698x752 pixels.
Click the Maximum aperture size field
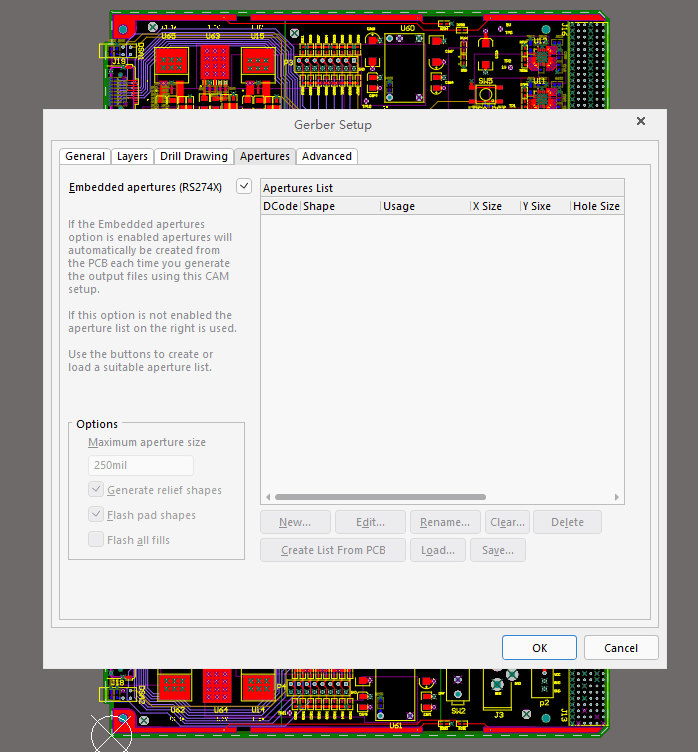tap(141, 465)
